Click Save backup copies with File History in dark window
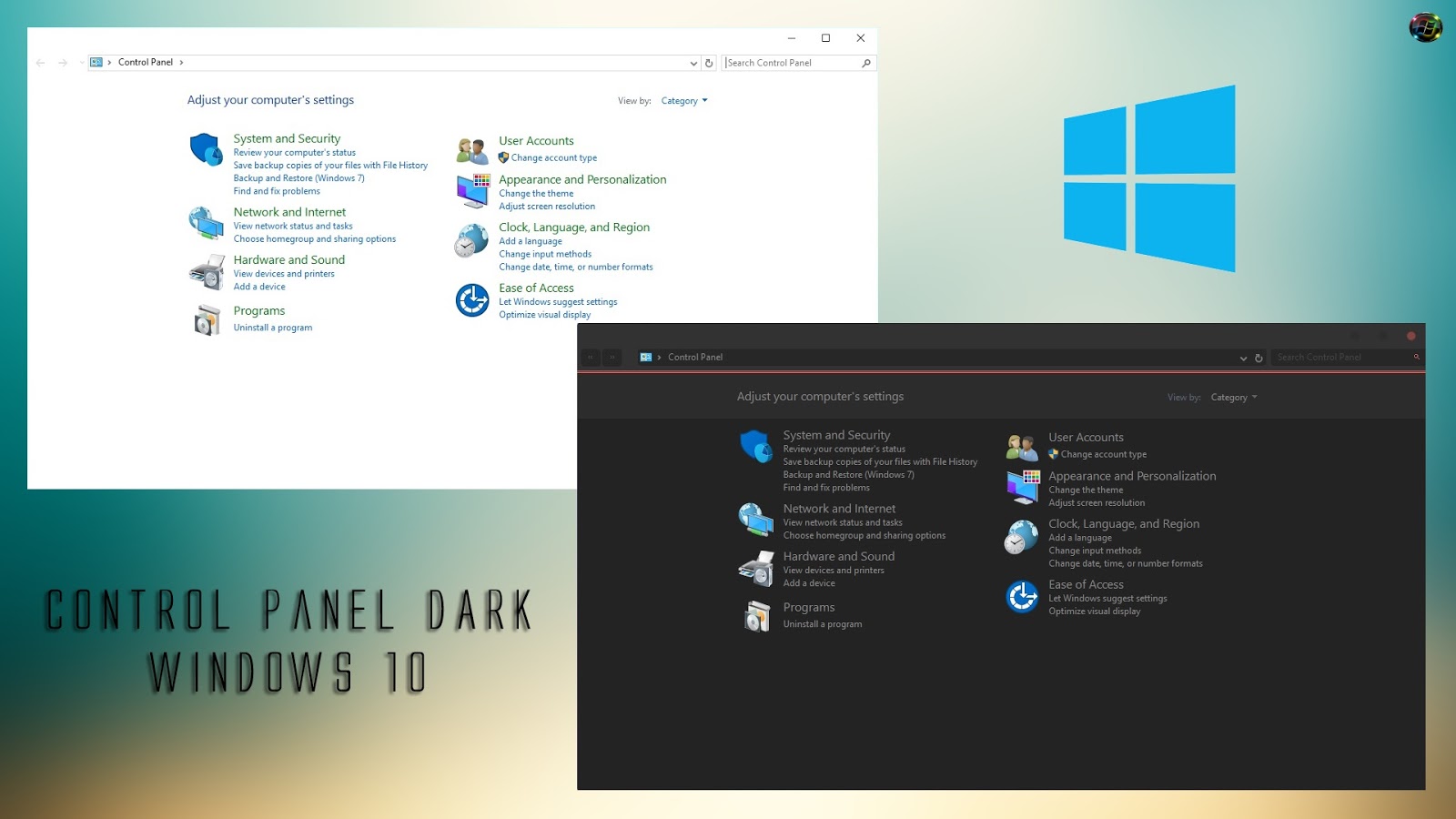 click(880, 462)
